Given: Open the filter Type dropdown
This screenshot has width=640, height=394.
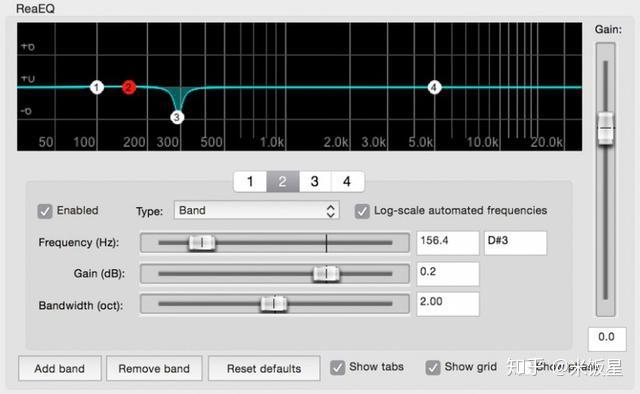Looking at the screenshot, I should tap(256, 211).
